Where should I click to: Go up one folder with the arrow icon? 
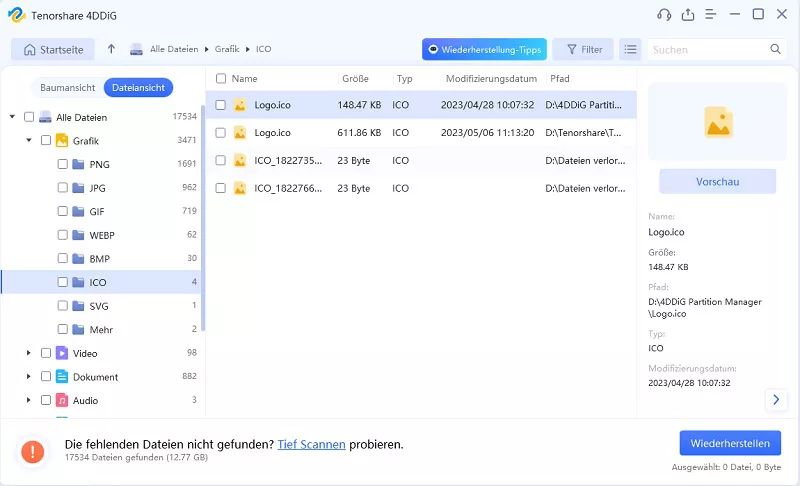(111, 49)
